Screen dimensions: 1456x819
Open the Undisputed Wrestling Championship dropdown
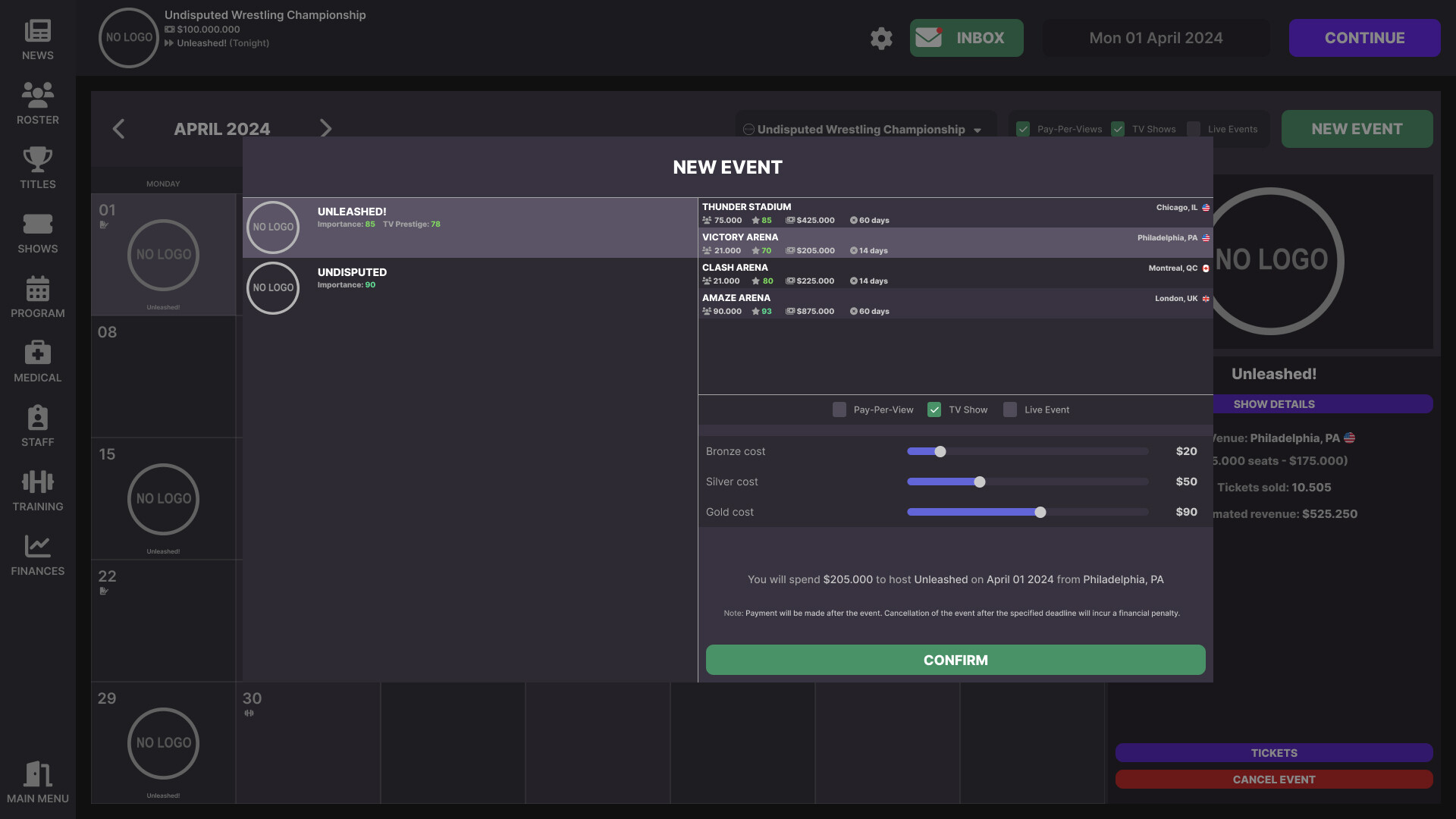tap(864, 129)
